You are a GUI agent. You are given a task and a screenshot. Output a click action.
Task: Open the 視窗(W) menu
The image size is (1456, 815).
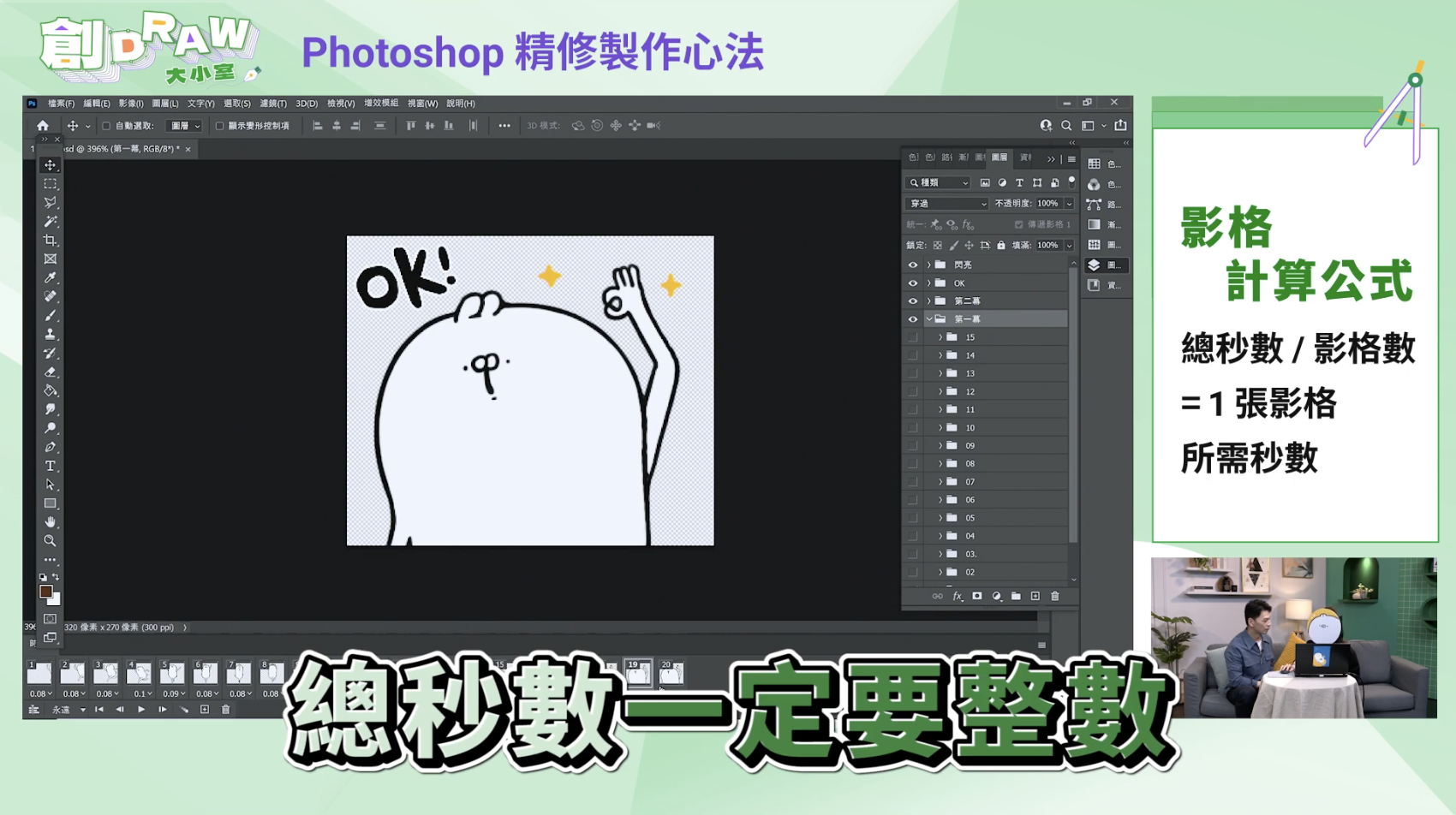point(422,104)
